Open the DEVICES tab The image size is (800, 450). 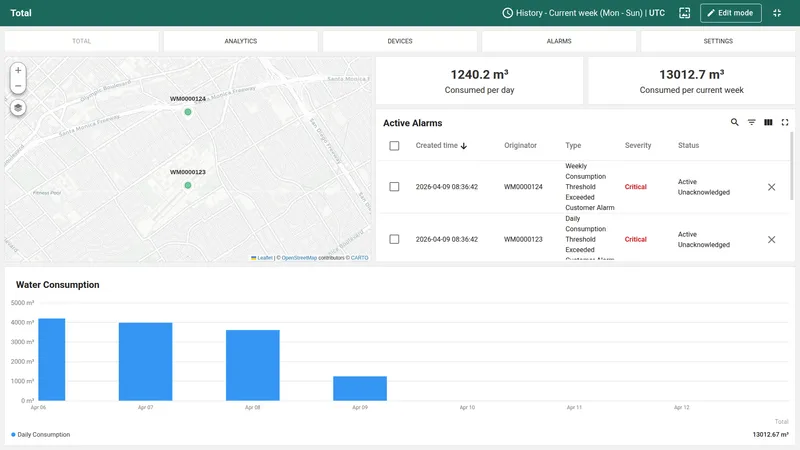(x=399, y=41)
